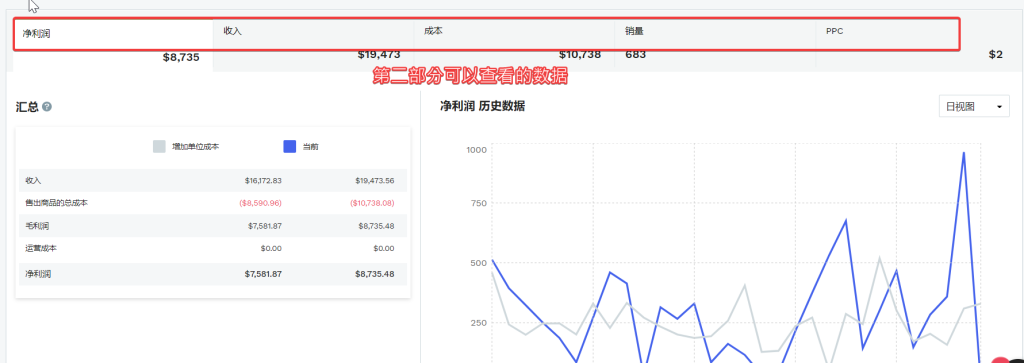The width and height of the screenshot is (1024, 363).
Task: Open the PPC metric tab
Action: point(914,45)
